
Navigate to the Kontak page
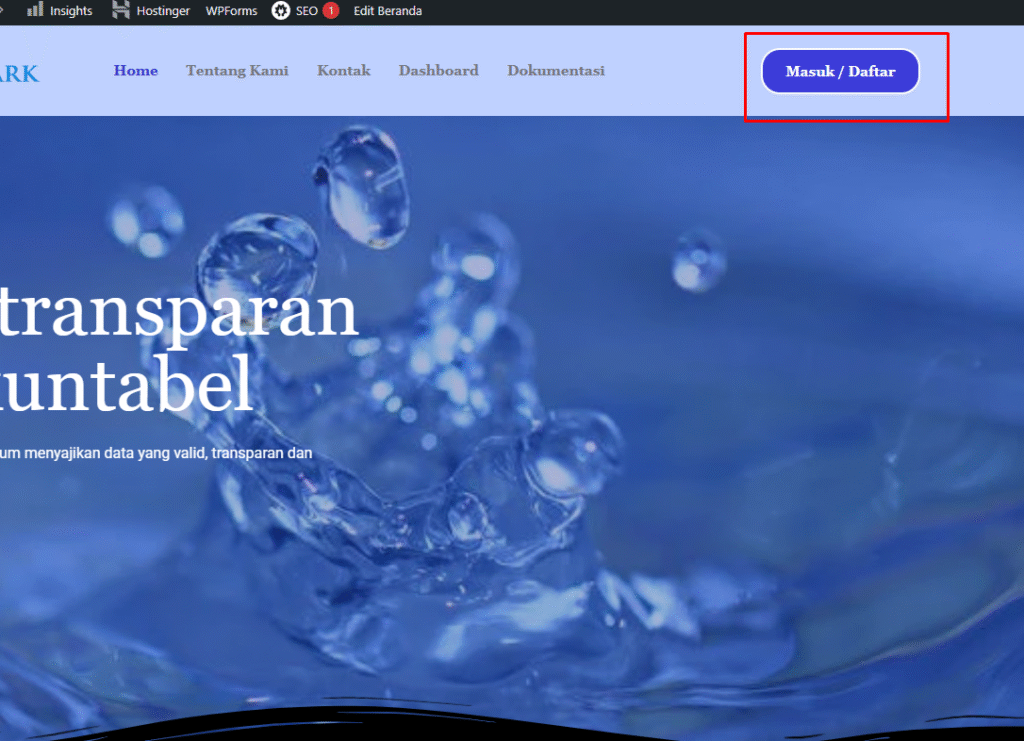344,71
